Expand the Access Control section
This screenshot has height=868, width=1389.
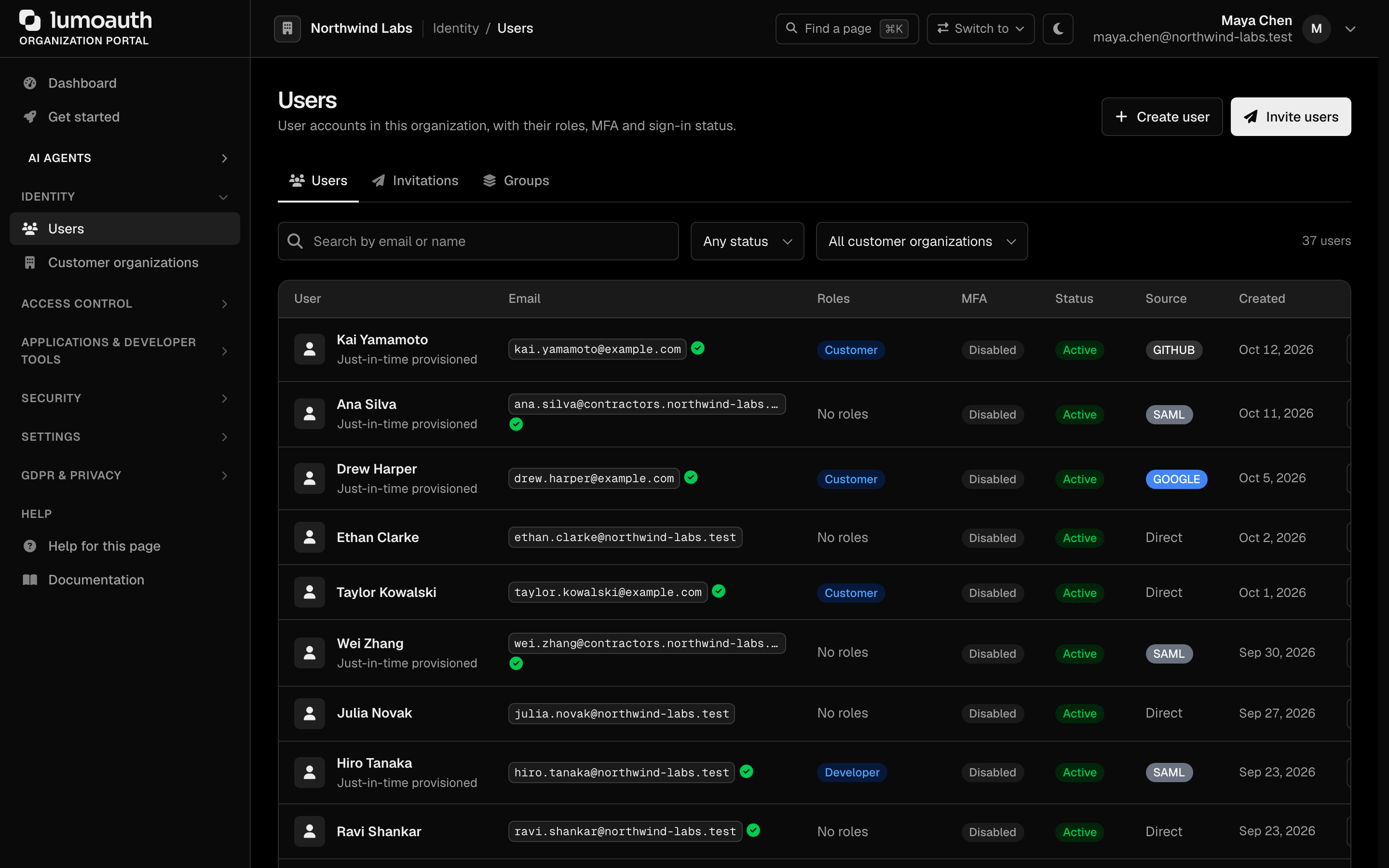124,303
